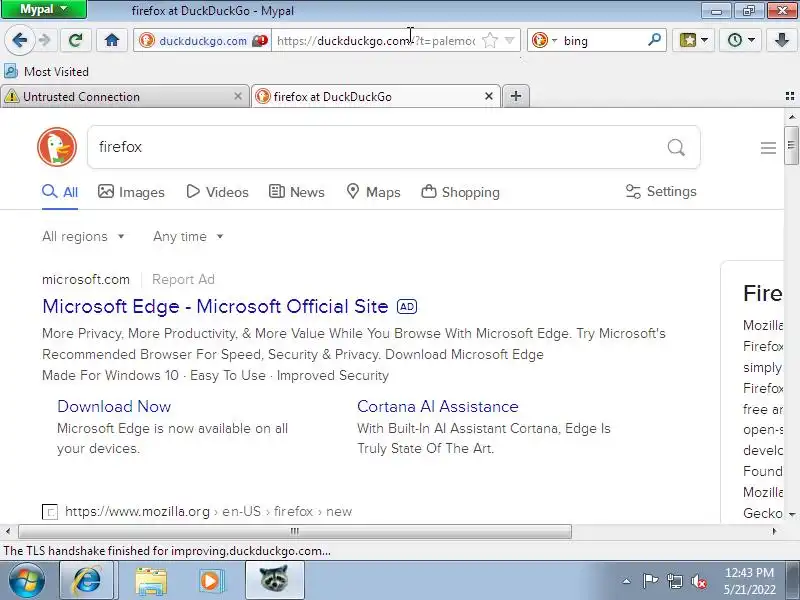Show hidden tray icons arrow
This screenshot has width=800, height=600.
[627, 581]
